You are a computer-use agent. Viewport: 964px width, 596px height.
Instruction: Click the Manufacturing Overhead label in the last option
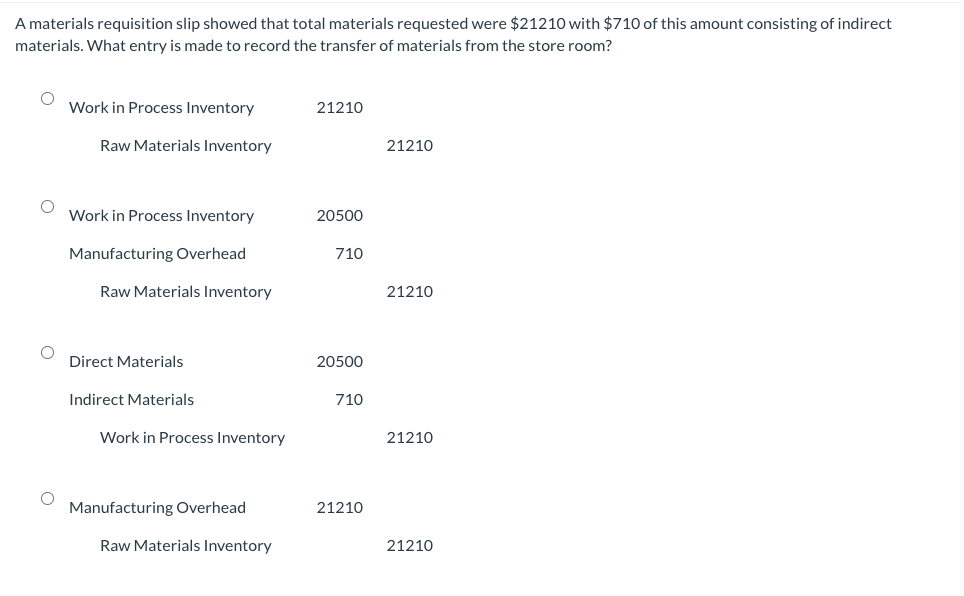[157, 507]
